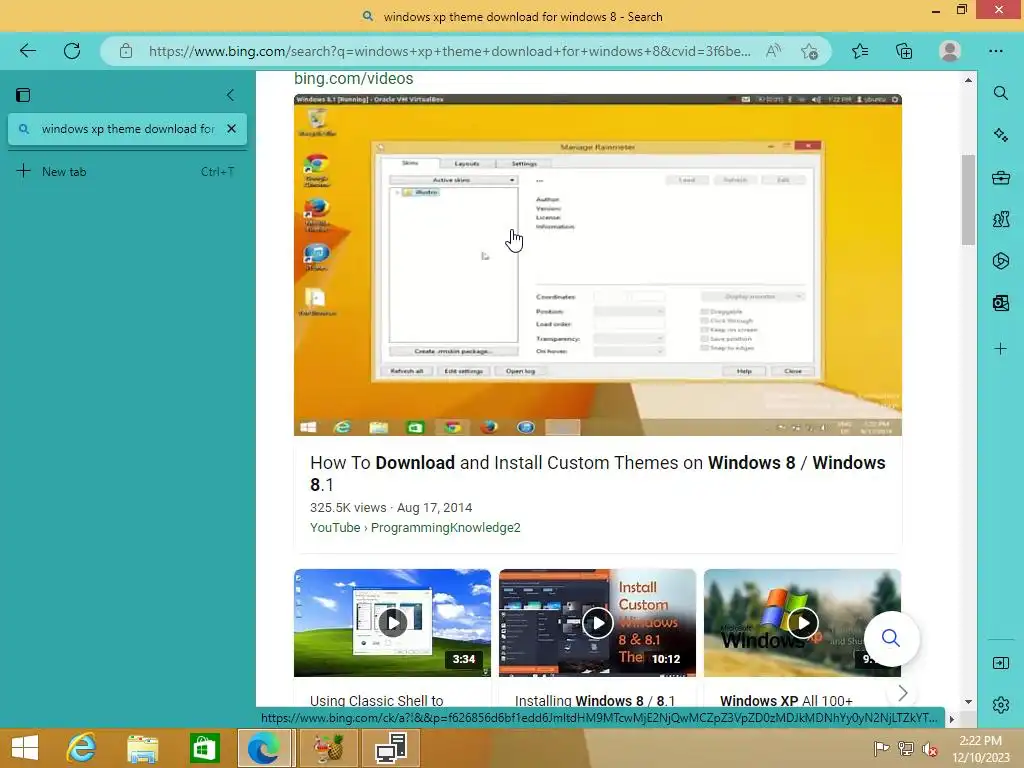Screen dimensions: 1024x768
Task: Show next videos with the right chevron
Action: (903, 693)
